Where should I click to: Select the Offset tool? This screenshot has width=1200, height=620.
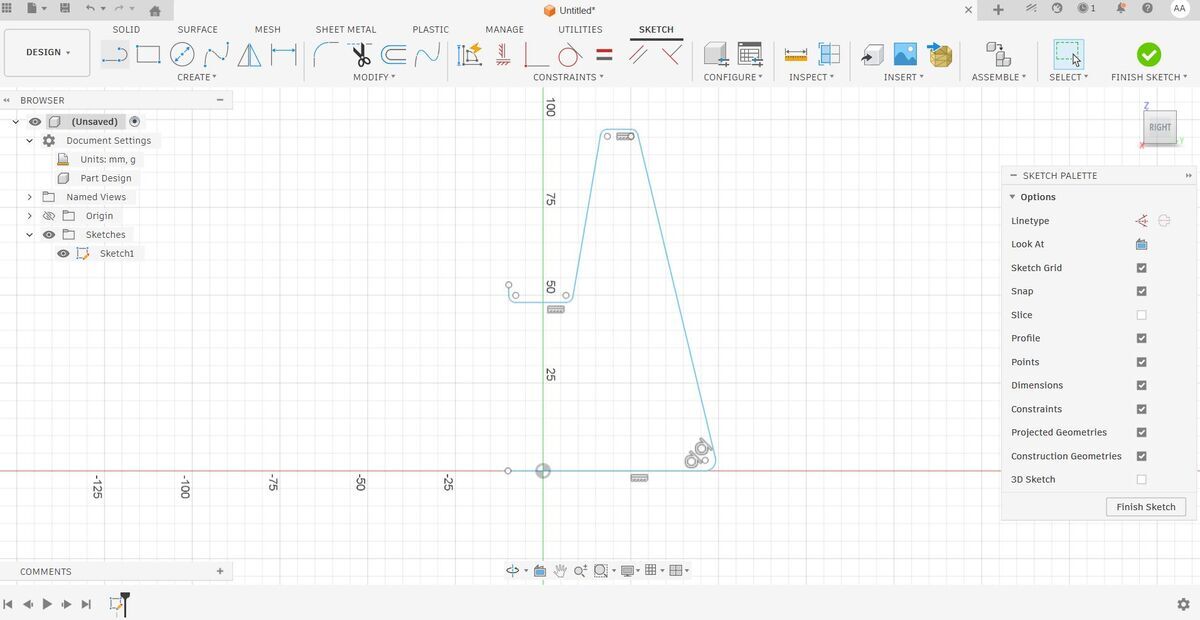394,54
